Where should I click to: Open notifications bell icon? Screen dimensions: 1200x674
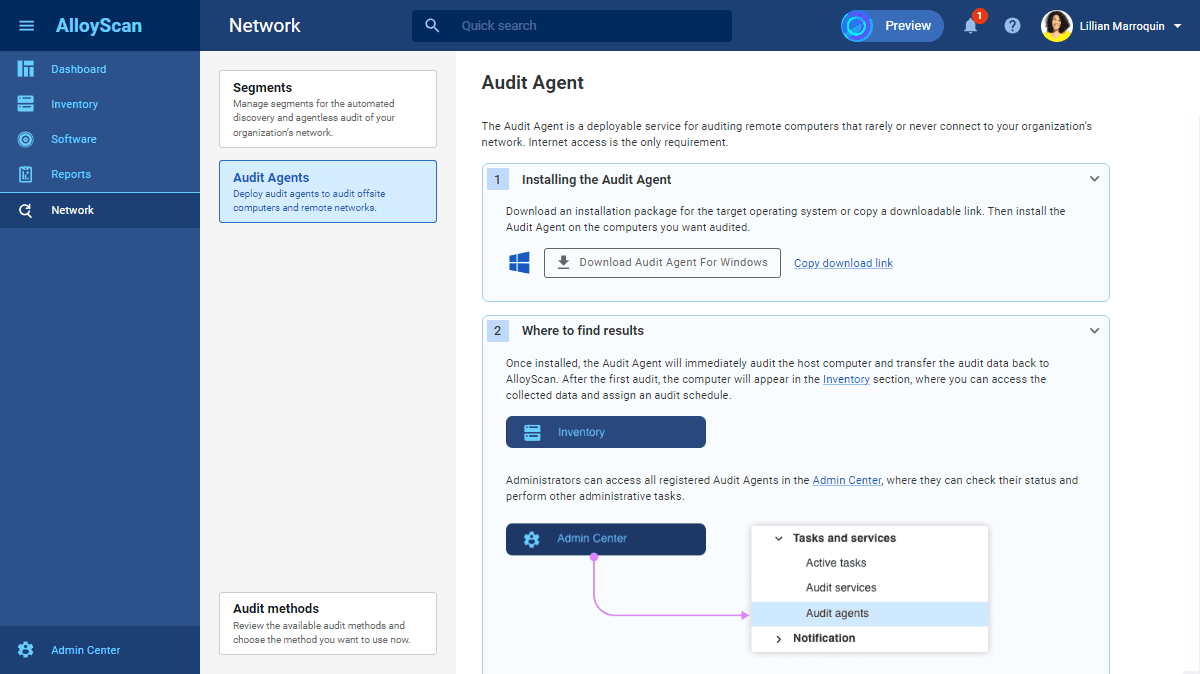970,26
